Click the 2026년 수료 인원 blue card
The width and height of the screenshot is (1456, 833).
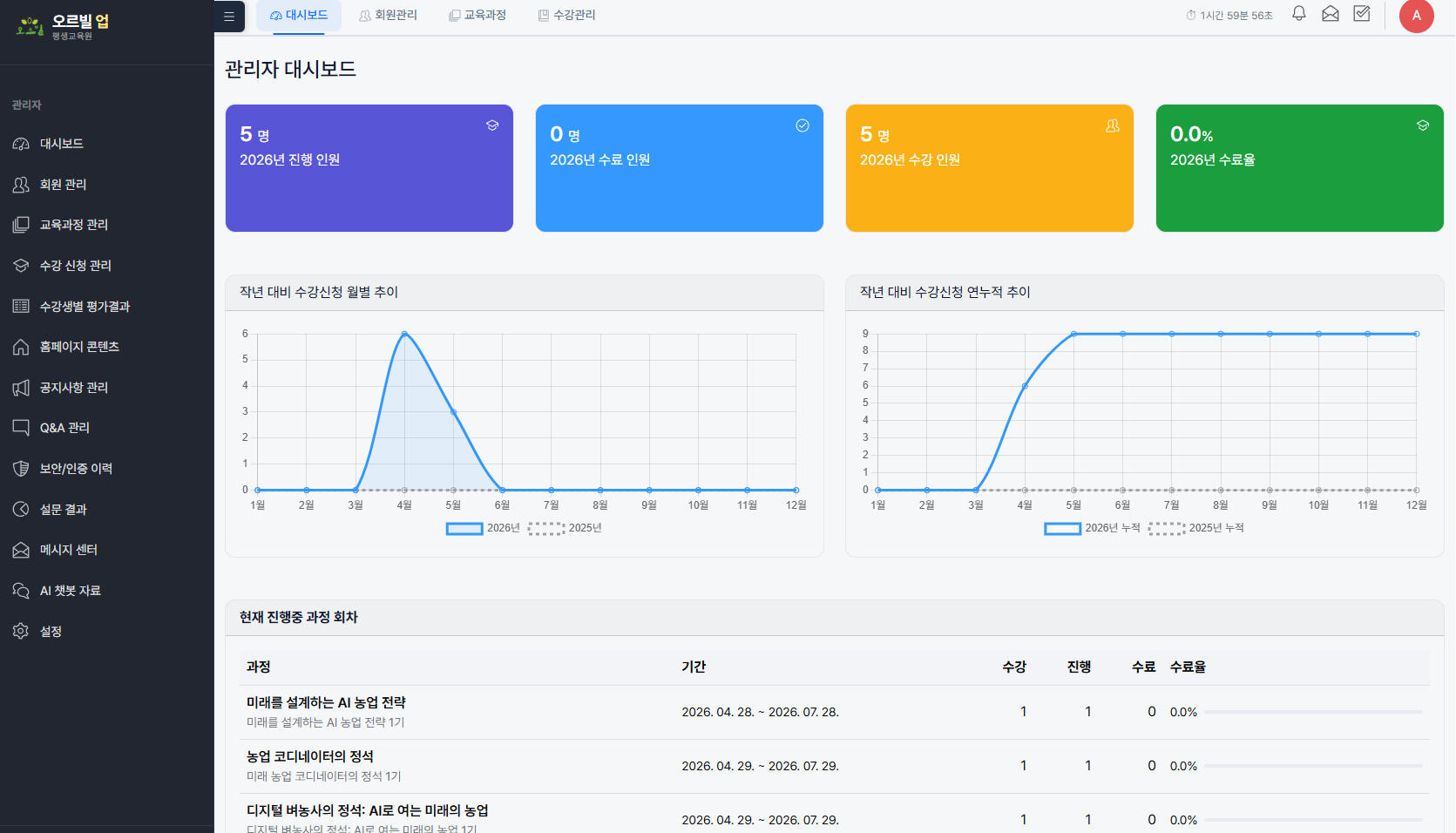pos(680,168)
